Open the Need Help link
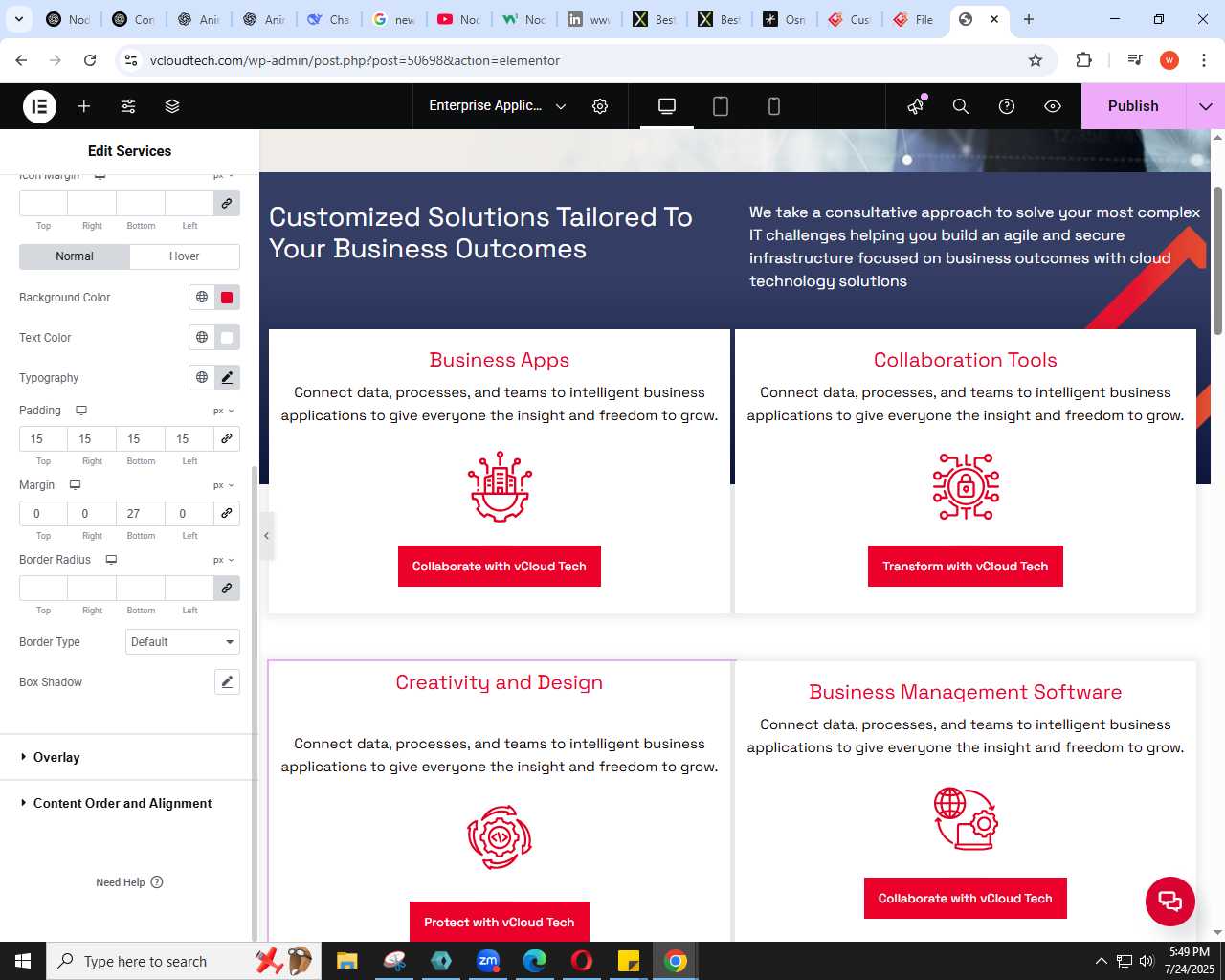 (x=129, y=882)
